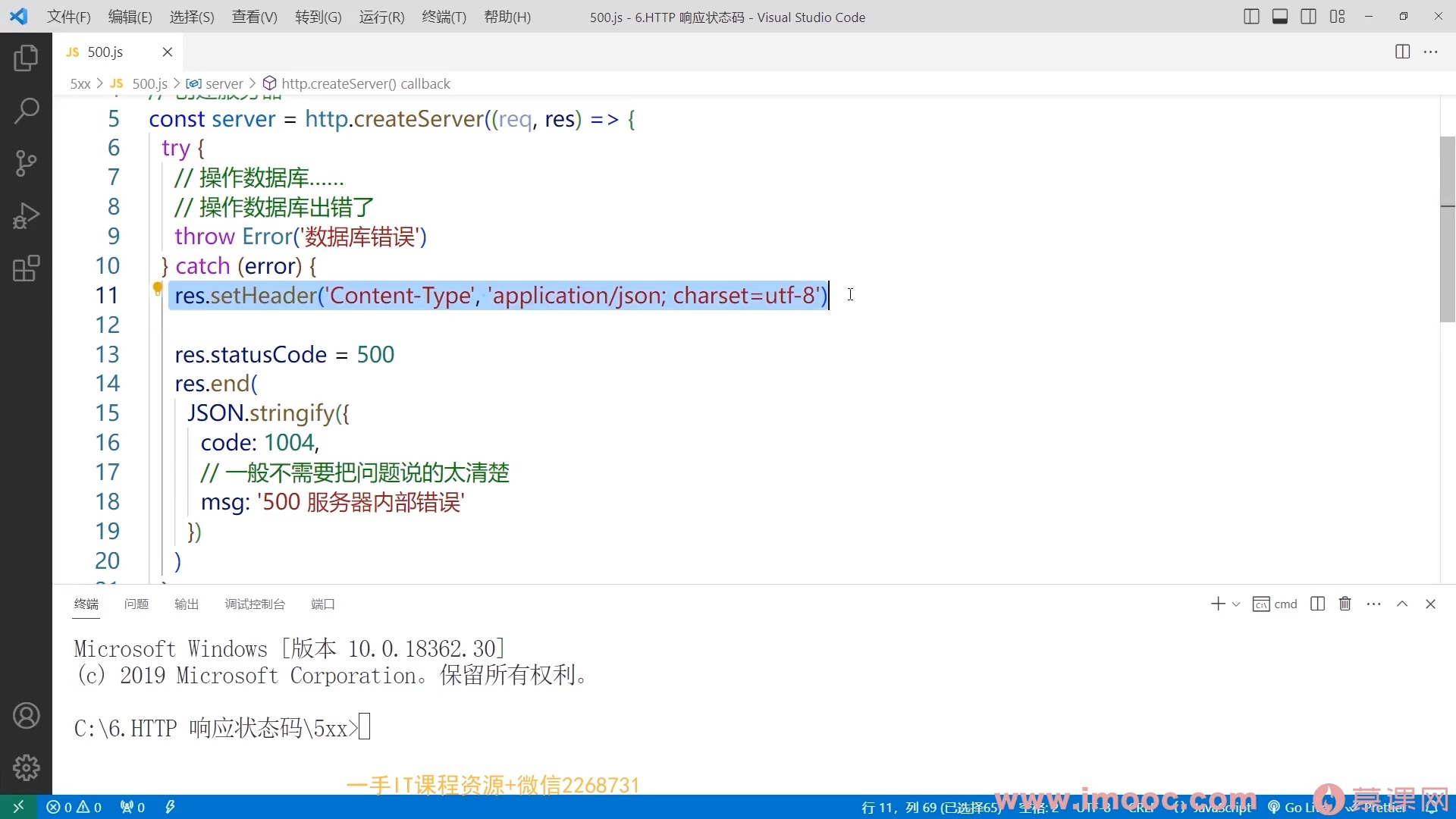
Task: Click the res.statusCode = 500 code line
Action: tap(284, 354)
